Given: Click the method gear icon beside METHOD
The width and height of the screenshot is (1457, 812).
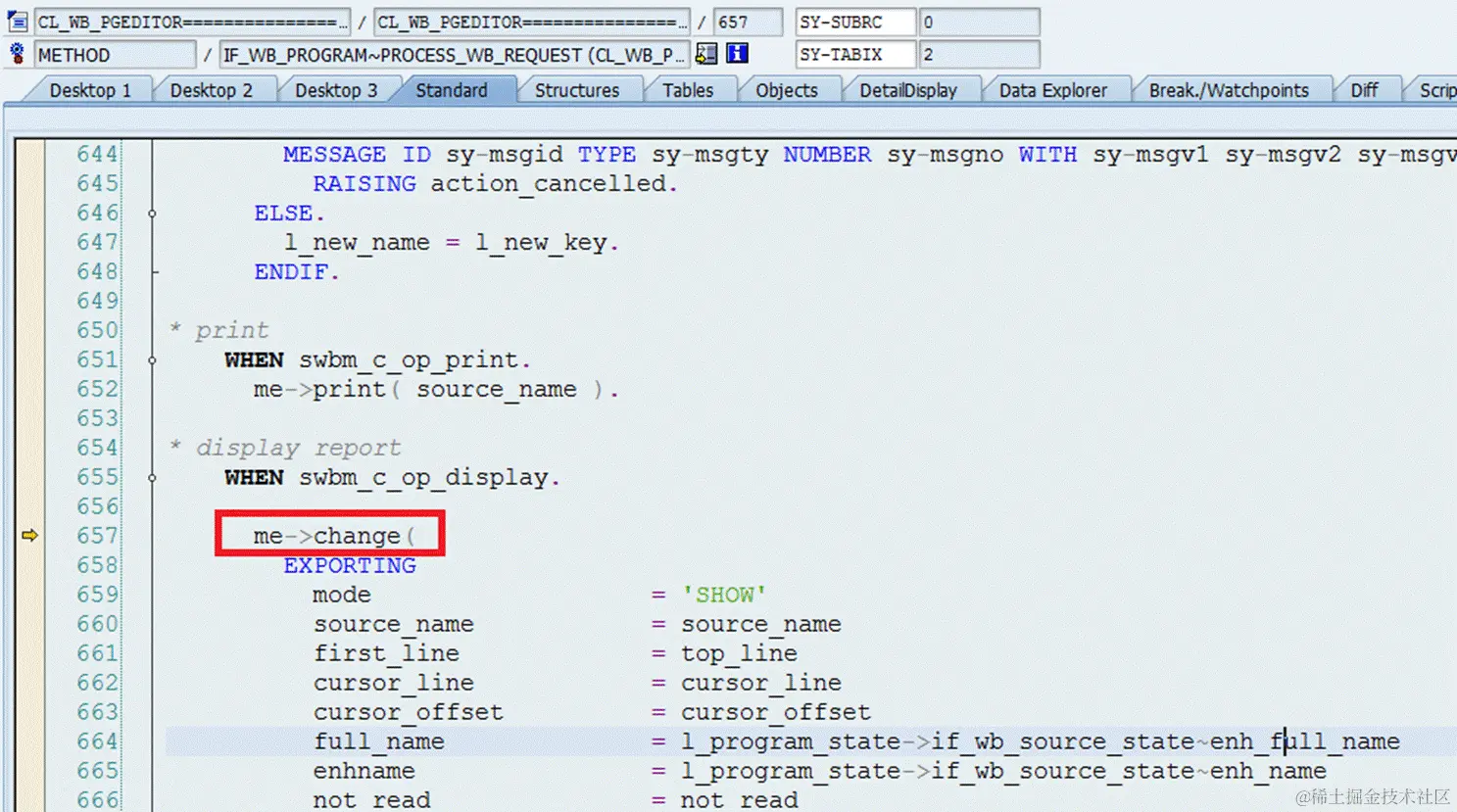Looking at the screenshot, I should click(18, 54).
